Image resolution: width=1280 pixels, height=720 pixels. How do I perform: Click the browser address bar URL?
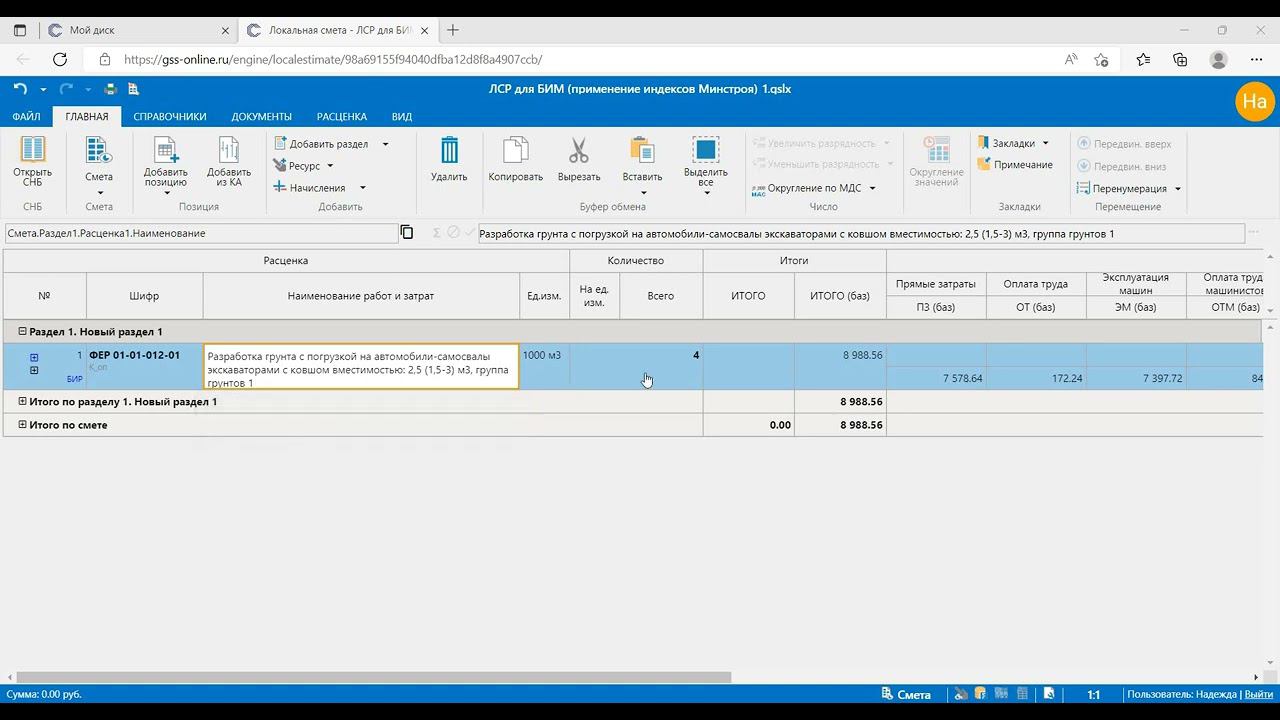point(333,60)
